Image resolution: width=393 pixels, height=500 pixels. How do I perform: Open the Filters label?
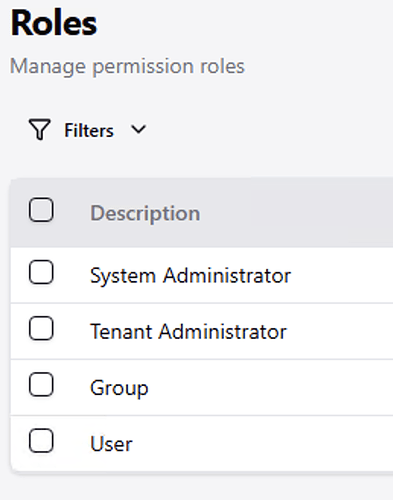(x=89, y=130)
